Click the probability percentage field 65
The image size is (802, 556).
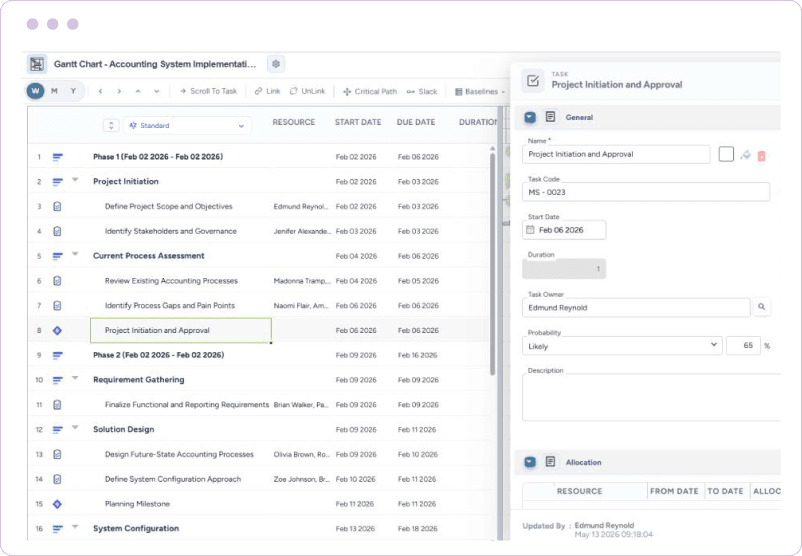coord(744,346)
